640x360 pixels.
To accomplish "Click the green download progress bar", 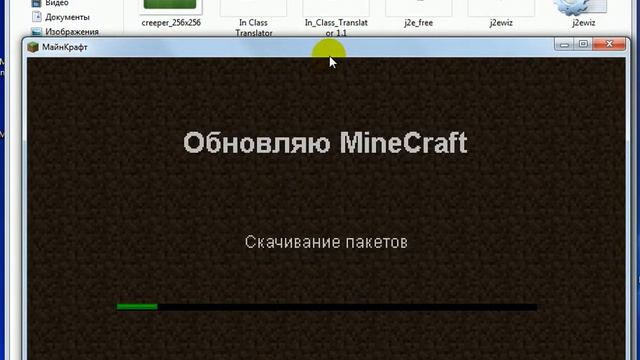I will [x=137, y=307].
